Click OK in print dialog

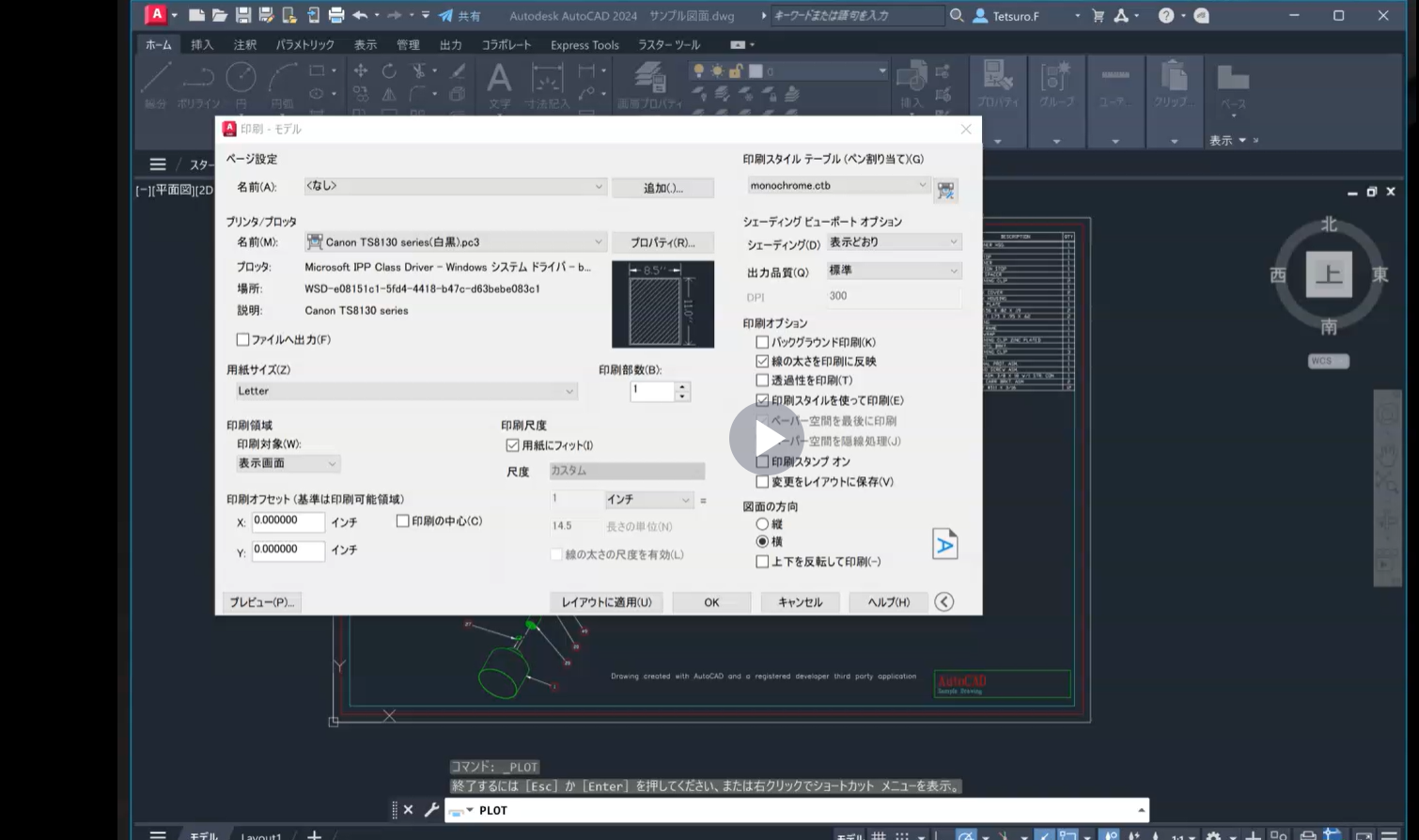pos(711,602)
